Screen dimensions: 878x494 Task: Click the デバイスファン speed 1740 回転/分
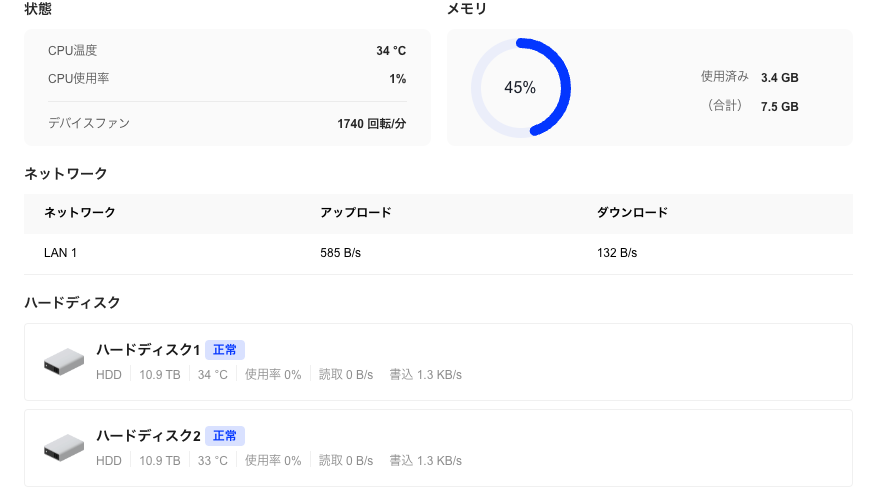click(x=371, y=124)
